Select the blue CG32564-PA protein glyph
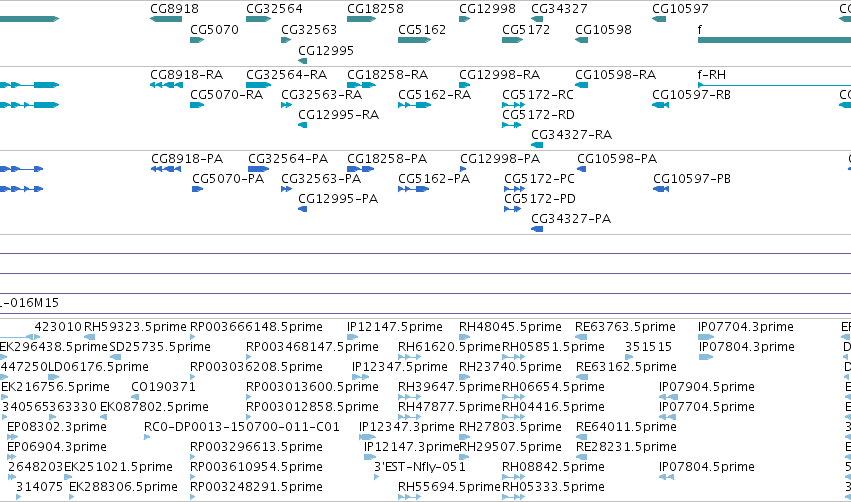Viewport: 851px width, 502px height. point(258,169)
